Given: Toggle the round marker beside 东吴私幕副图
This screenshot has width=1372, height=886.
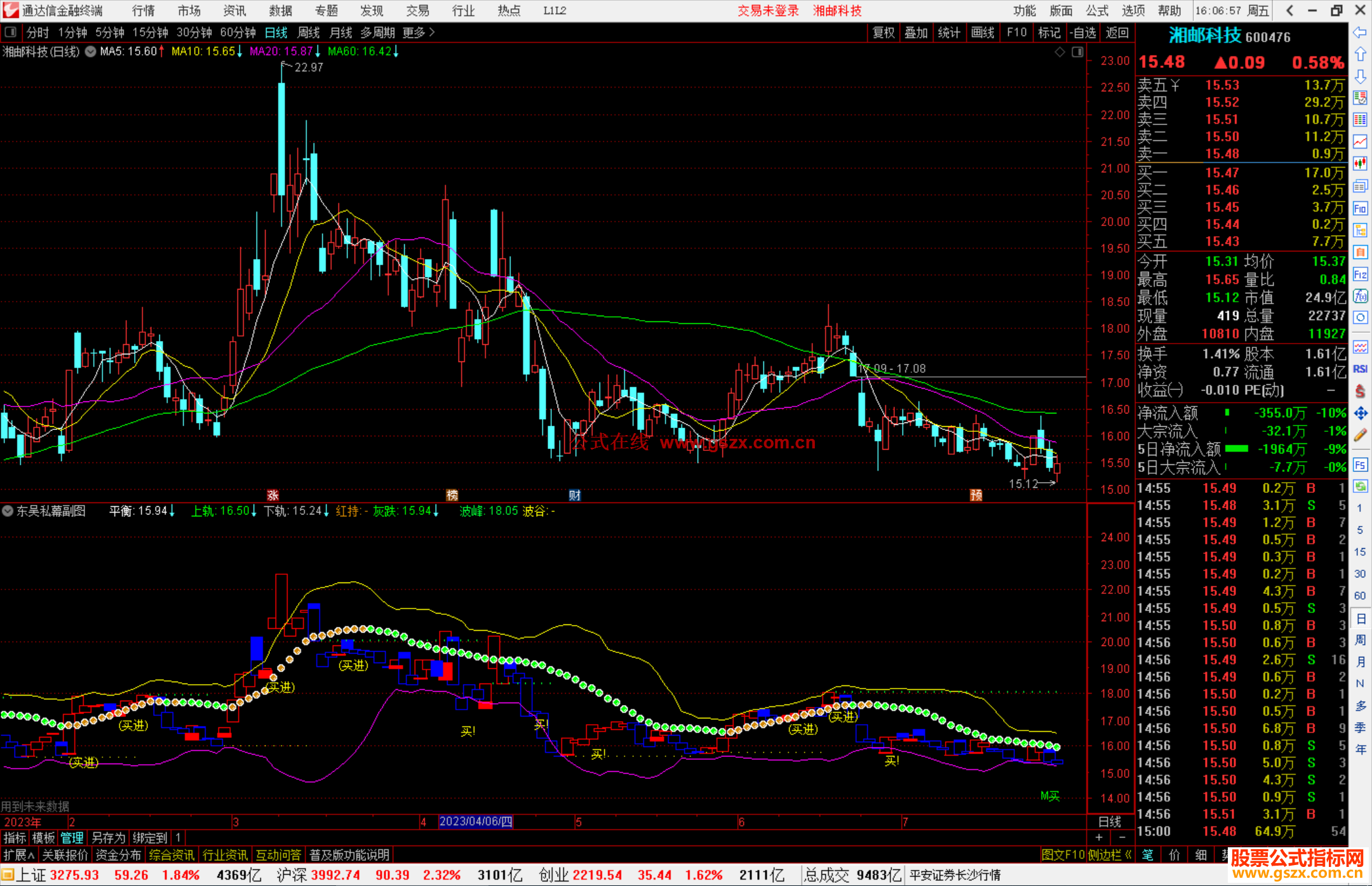Looking at the screenshot, I should pyautogui.click(x=8, y=511).
